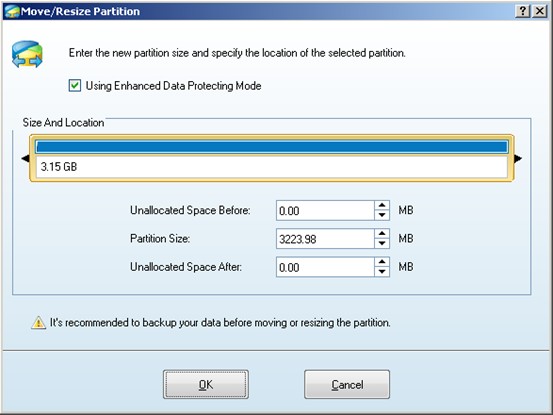Confirm with the OK button
553x415 pixels.
pyautogui.click(x=206, y=384)
